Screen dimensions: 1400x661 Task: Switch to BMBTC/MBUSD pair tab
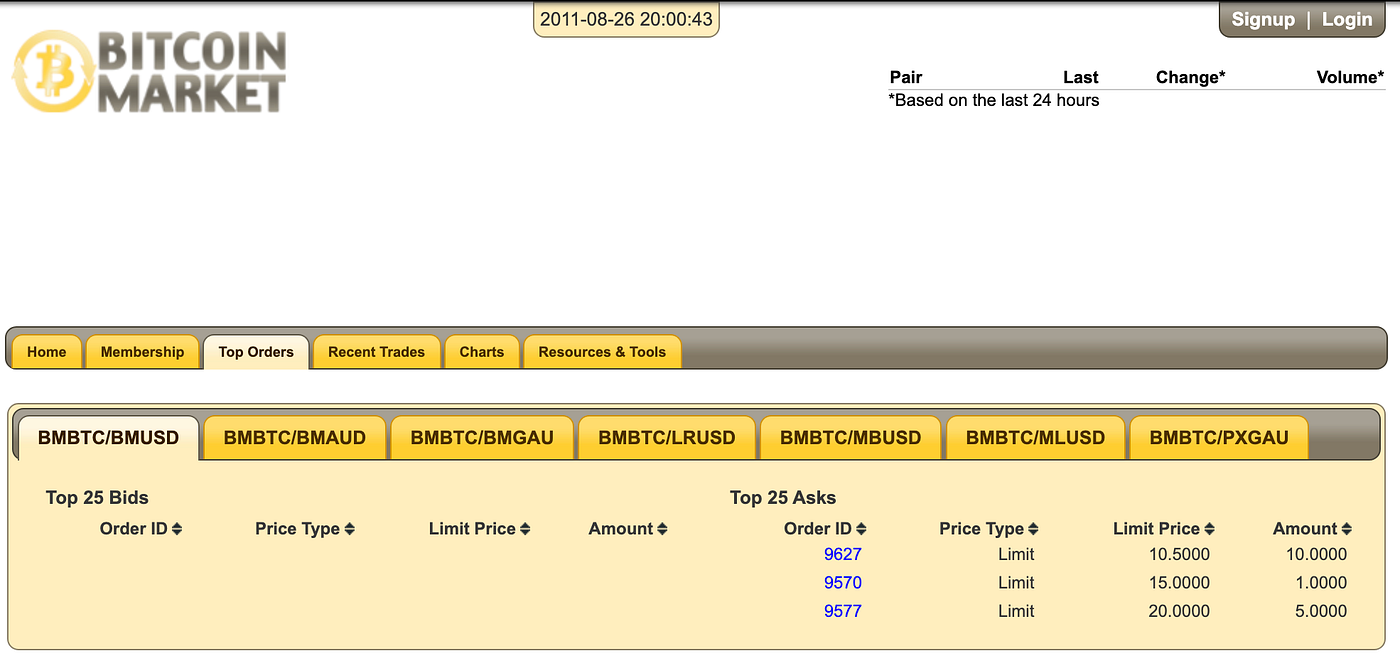(x=851, y=438)
